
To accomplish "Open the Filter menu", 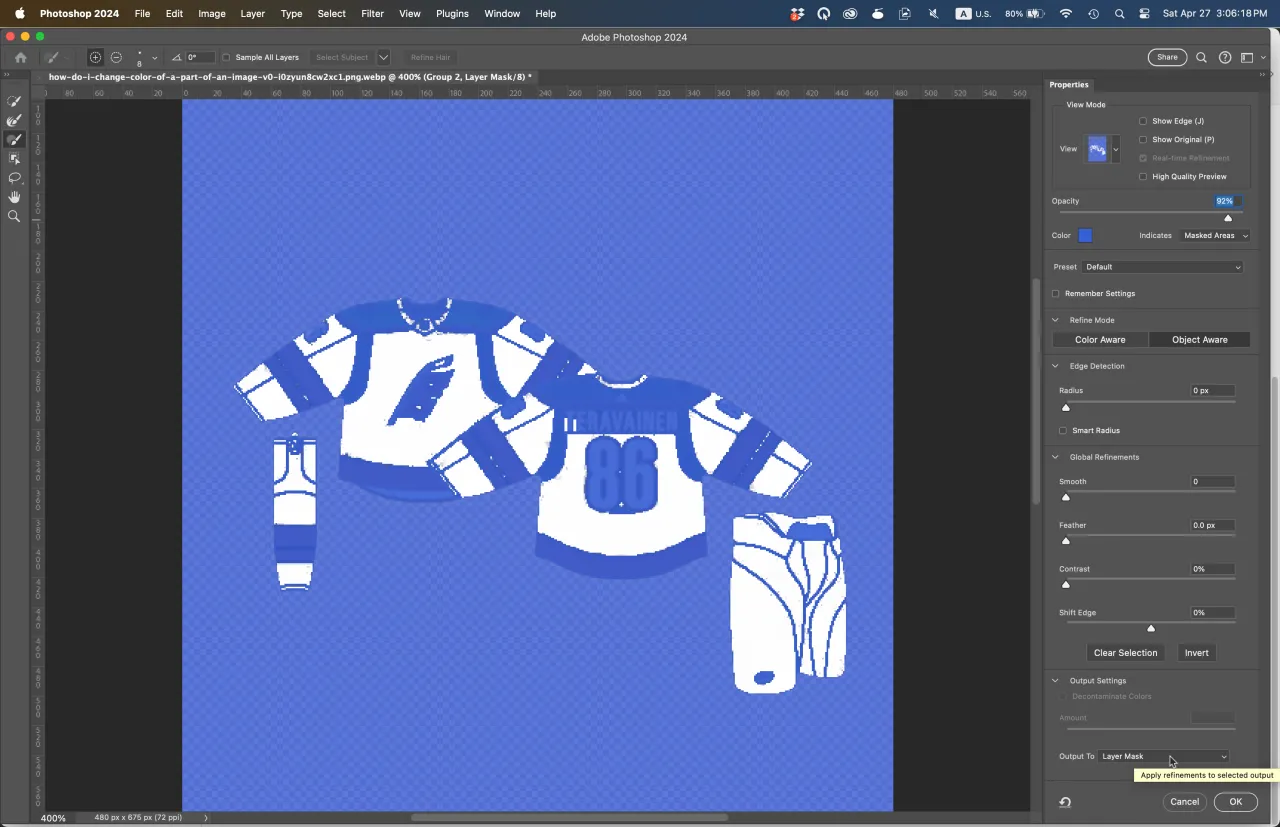I will pos(372,14).
